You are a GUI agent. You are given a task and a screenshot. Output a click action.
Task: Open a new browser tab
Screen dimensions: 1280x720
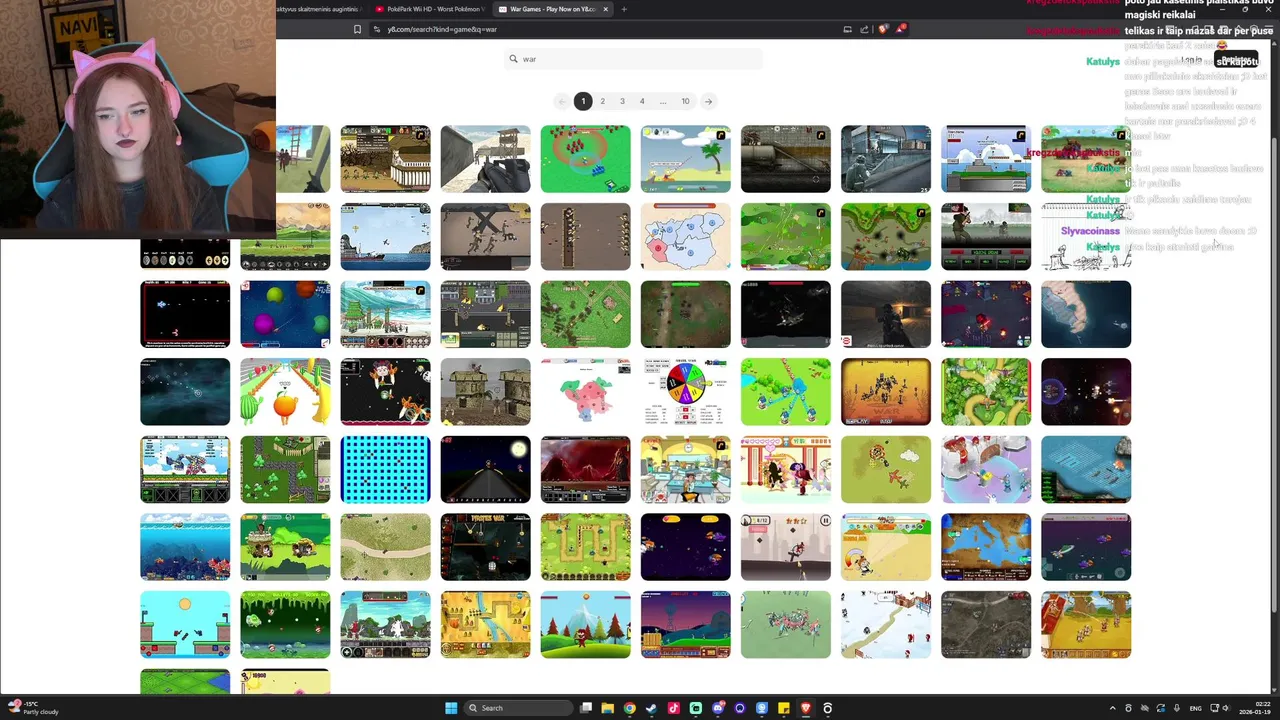623,9
